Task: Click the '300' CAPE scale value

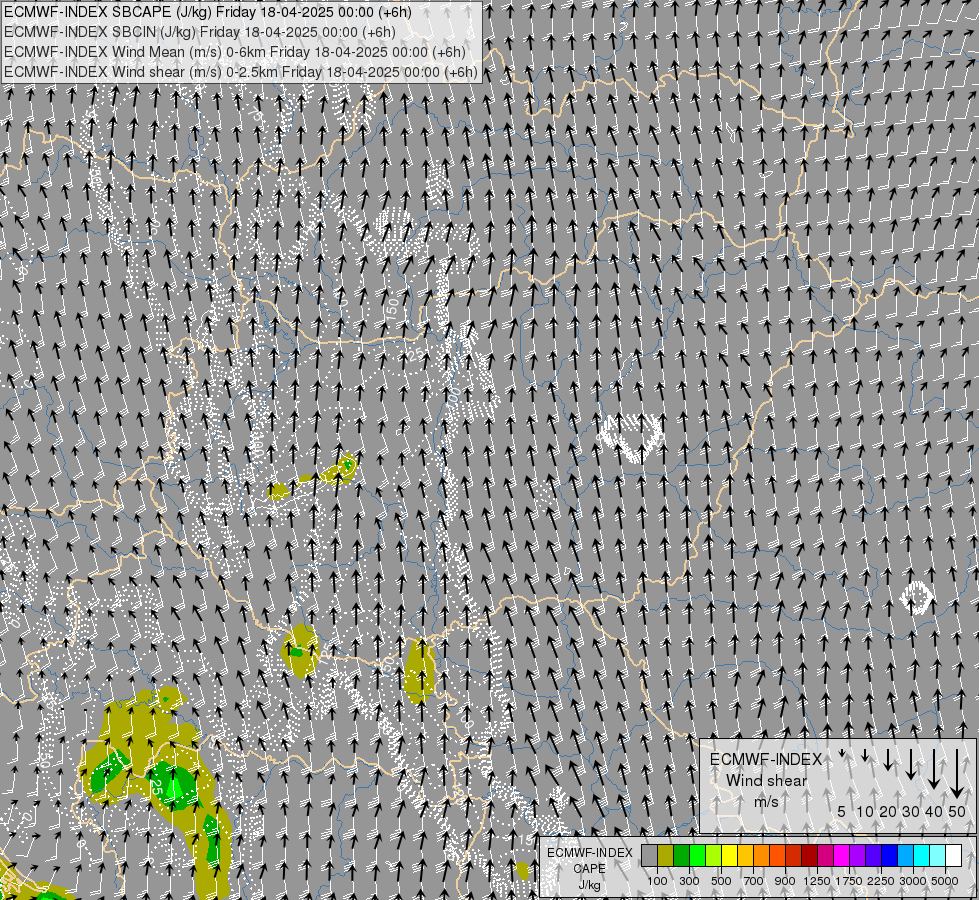Action: (689, 881)
